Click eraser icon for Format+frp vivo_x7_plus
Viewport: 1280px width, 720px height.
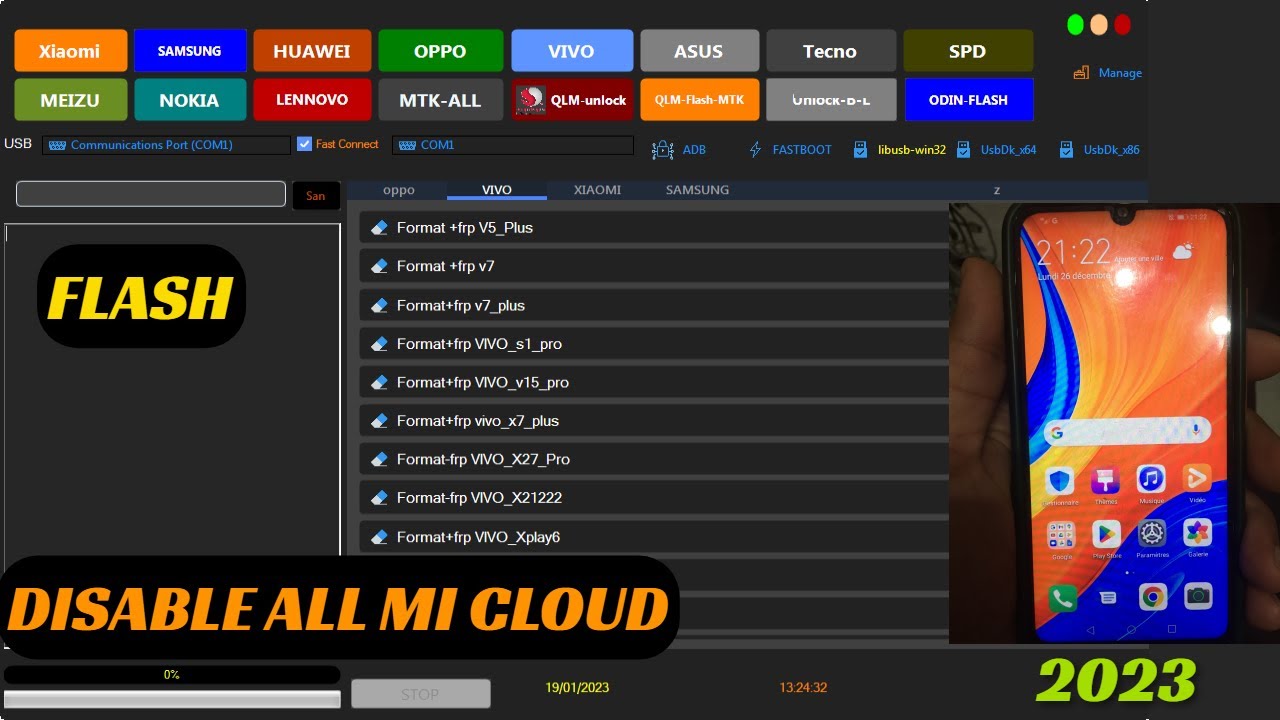click(379, 421)
